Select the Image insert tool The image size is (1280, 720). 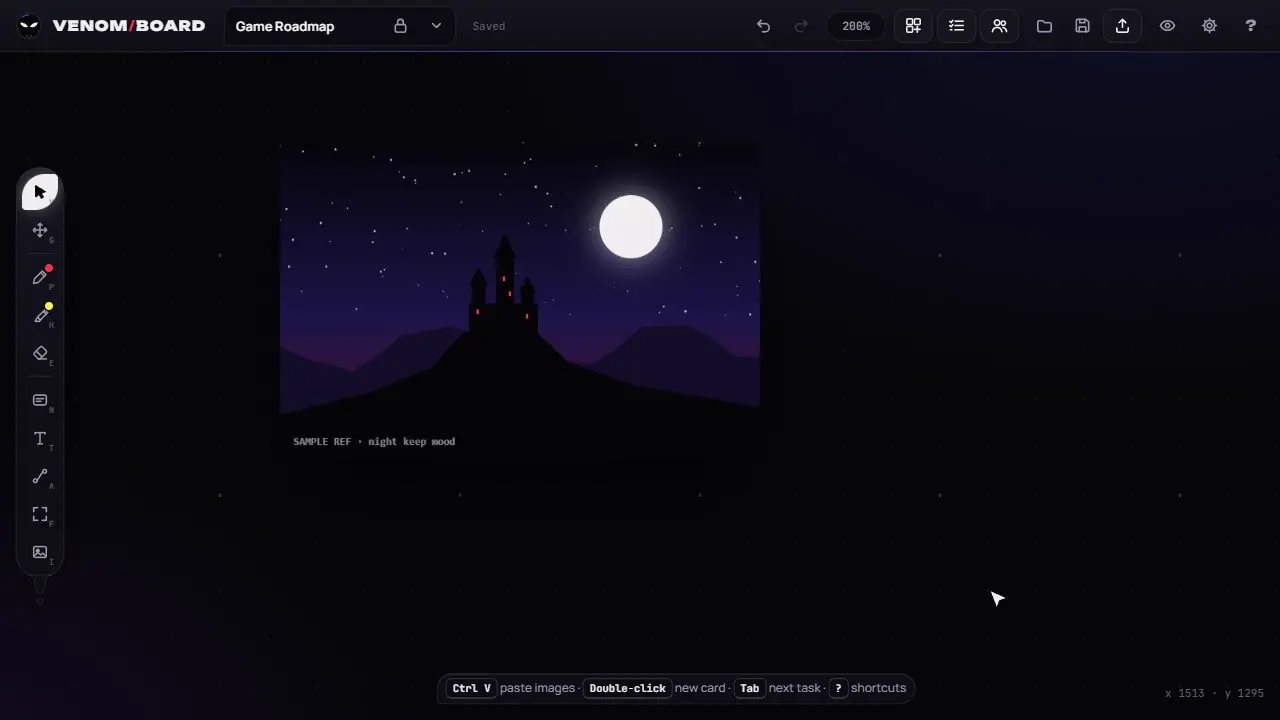click(x=40, y=552)
